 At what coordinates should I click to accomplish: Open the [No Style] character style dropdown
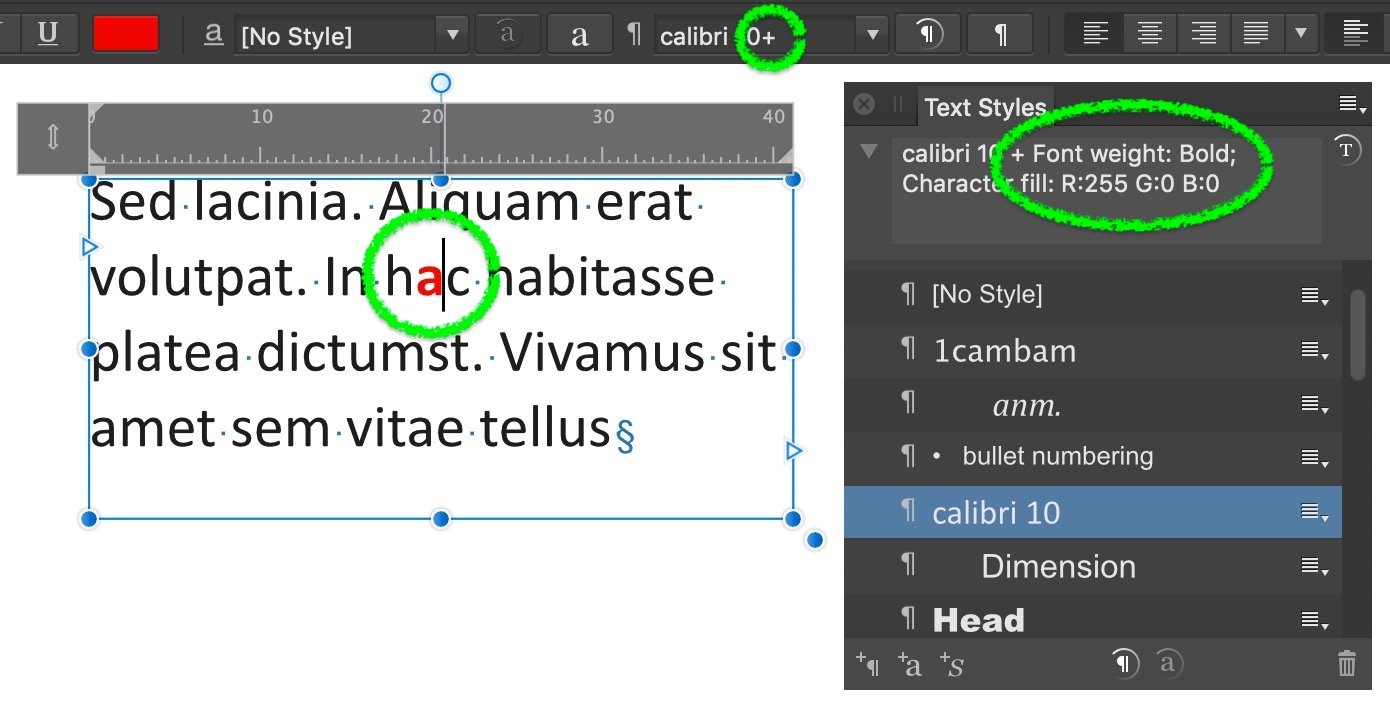coord(453,35)
